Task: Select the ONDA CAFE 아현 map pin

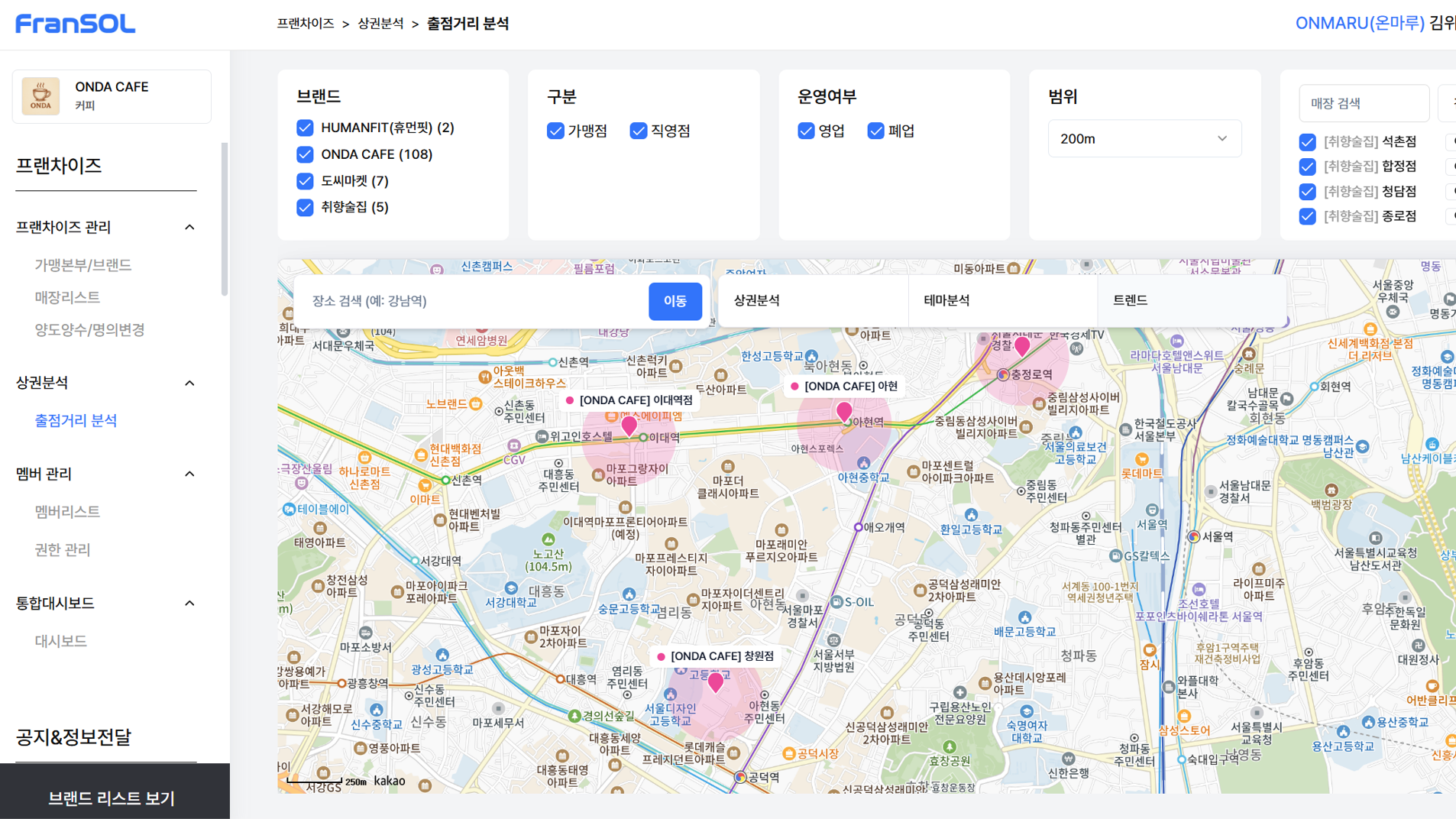Action: [x=844, y=413]
